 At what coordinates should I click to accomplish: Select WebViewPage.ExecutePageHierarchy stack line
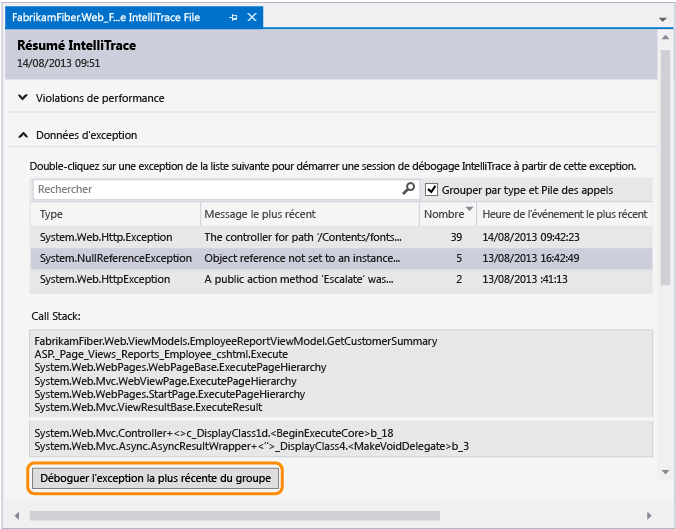tap(166, 381)
